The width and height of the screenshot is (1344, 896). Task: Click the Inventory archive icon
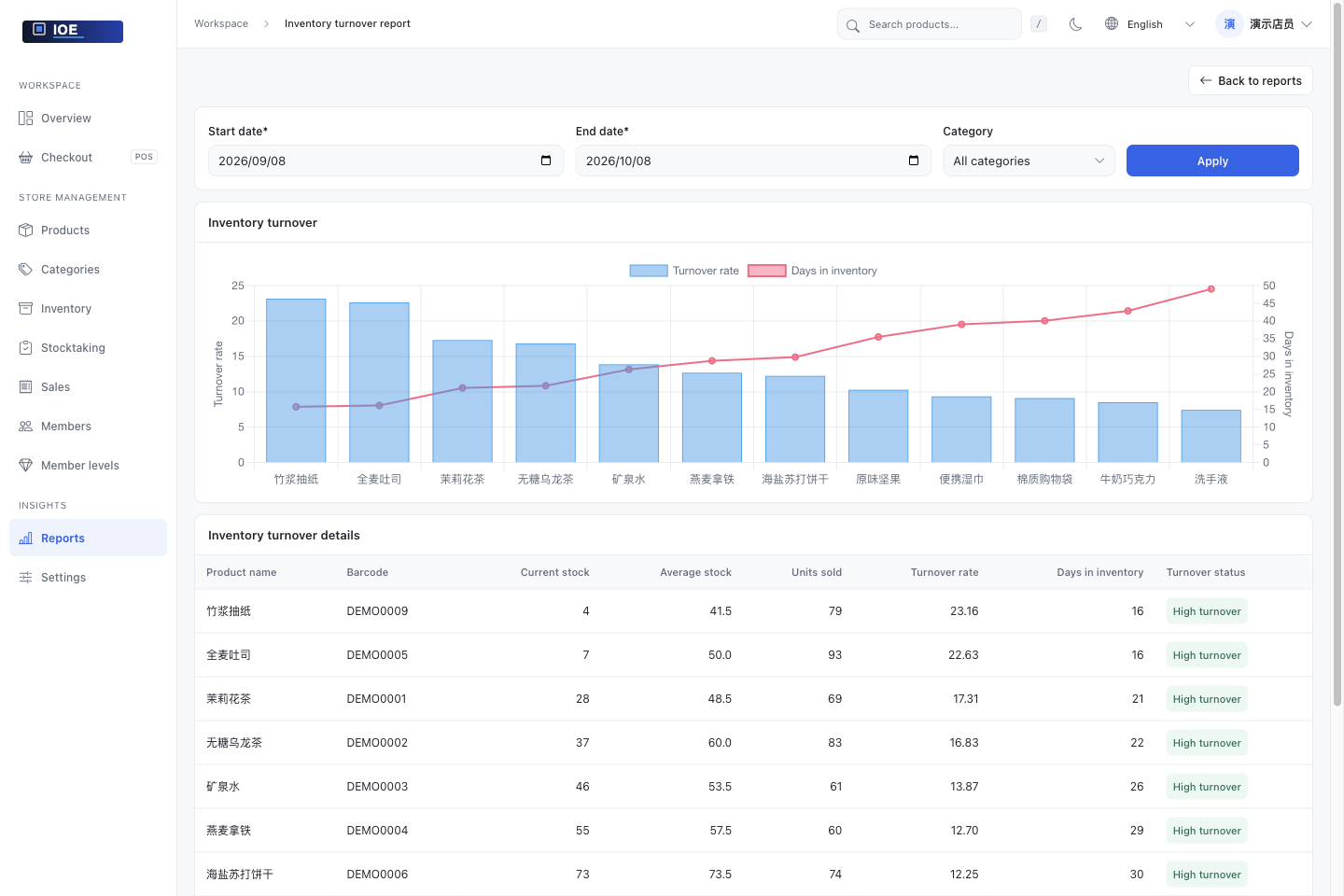tap(26, 309)
